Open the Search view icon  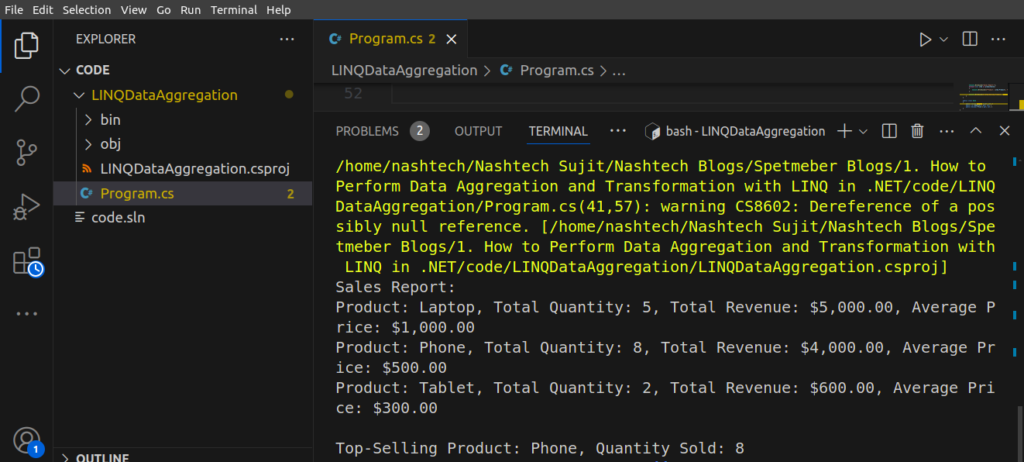27,99
